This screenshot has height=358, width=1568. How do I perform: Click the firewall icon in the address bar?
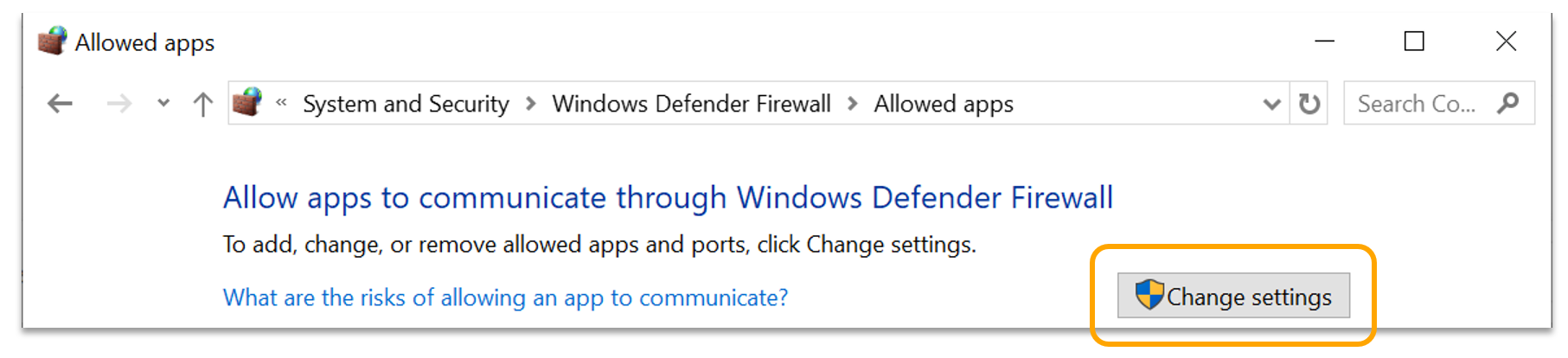click(247, 103)
